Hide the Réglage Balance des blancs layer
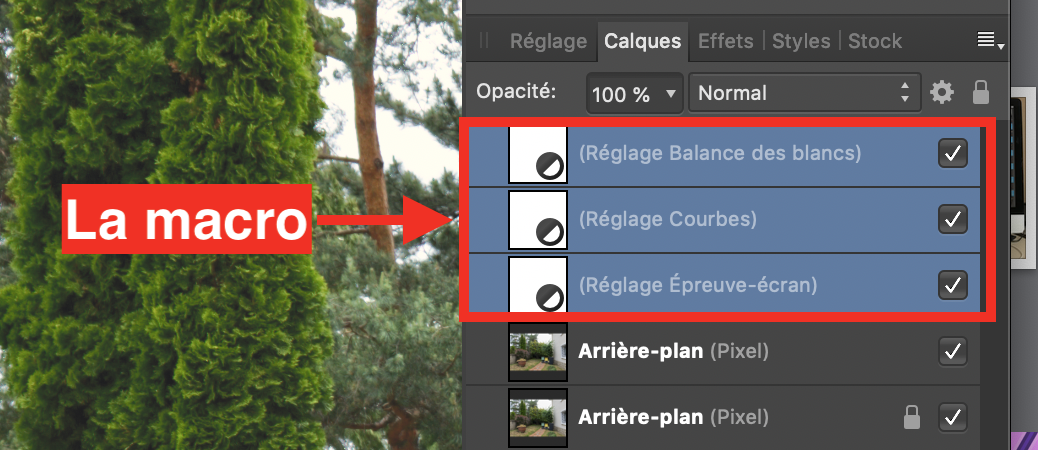 953,154
